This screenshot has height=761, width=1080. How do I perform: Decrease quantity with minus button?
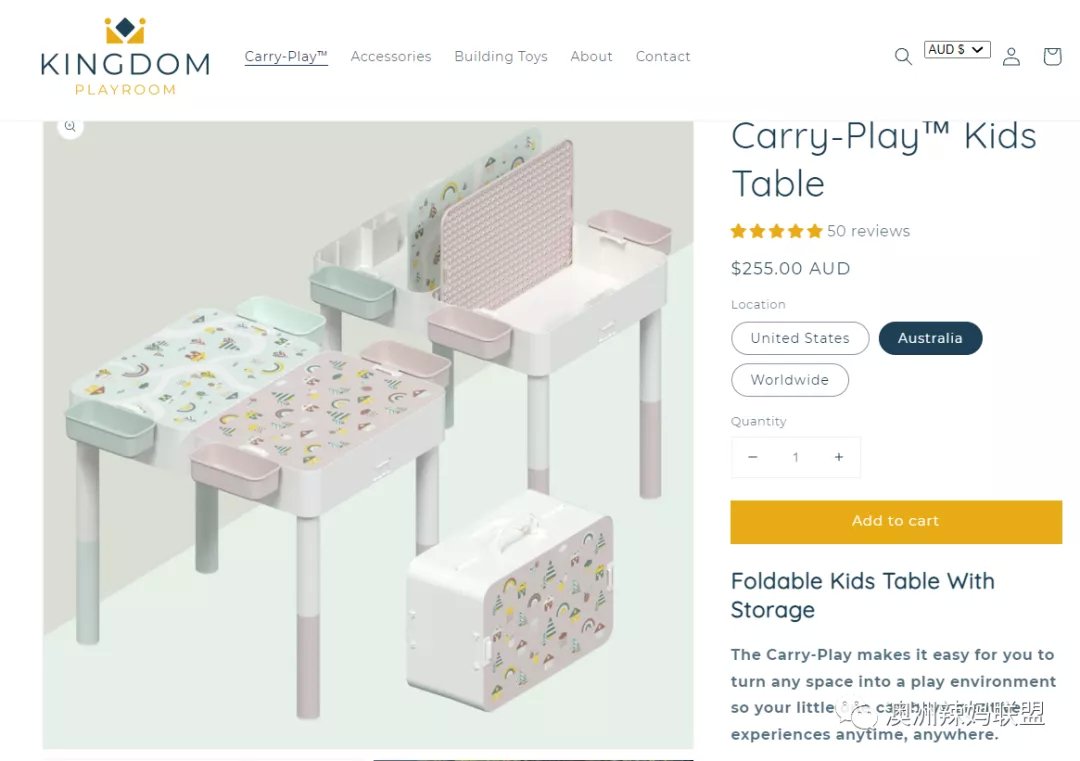coord(753,457)
